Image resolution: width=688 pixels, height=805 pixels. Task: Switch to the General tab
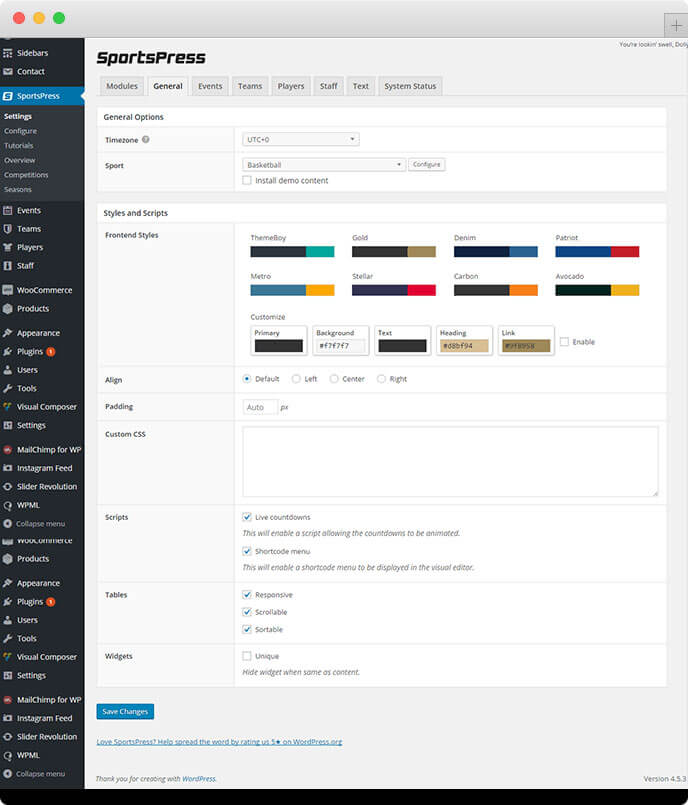(168, 86)
